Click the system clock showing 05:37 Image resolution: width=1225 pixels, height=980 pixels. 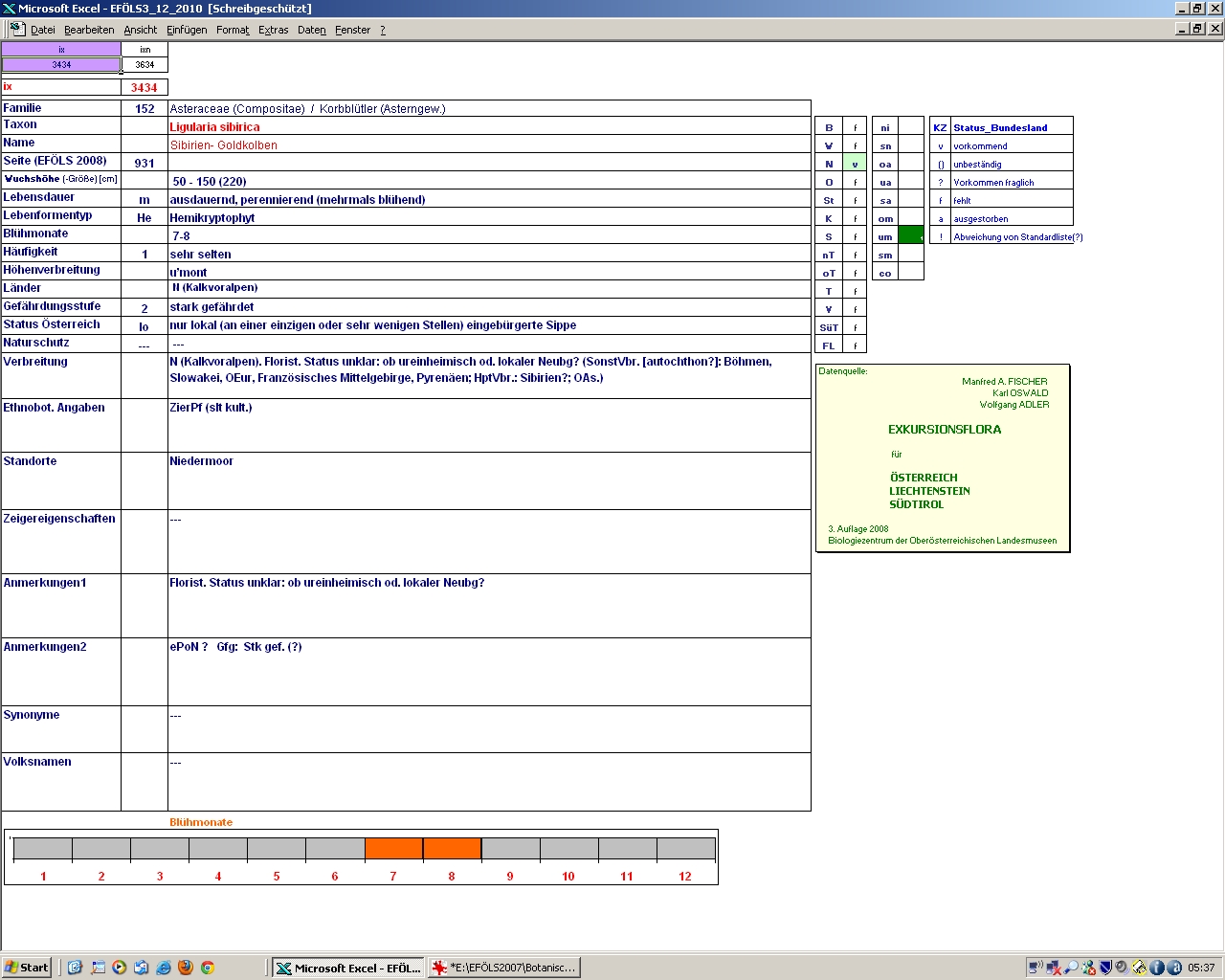[1201, 968]
